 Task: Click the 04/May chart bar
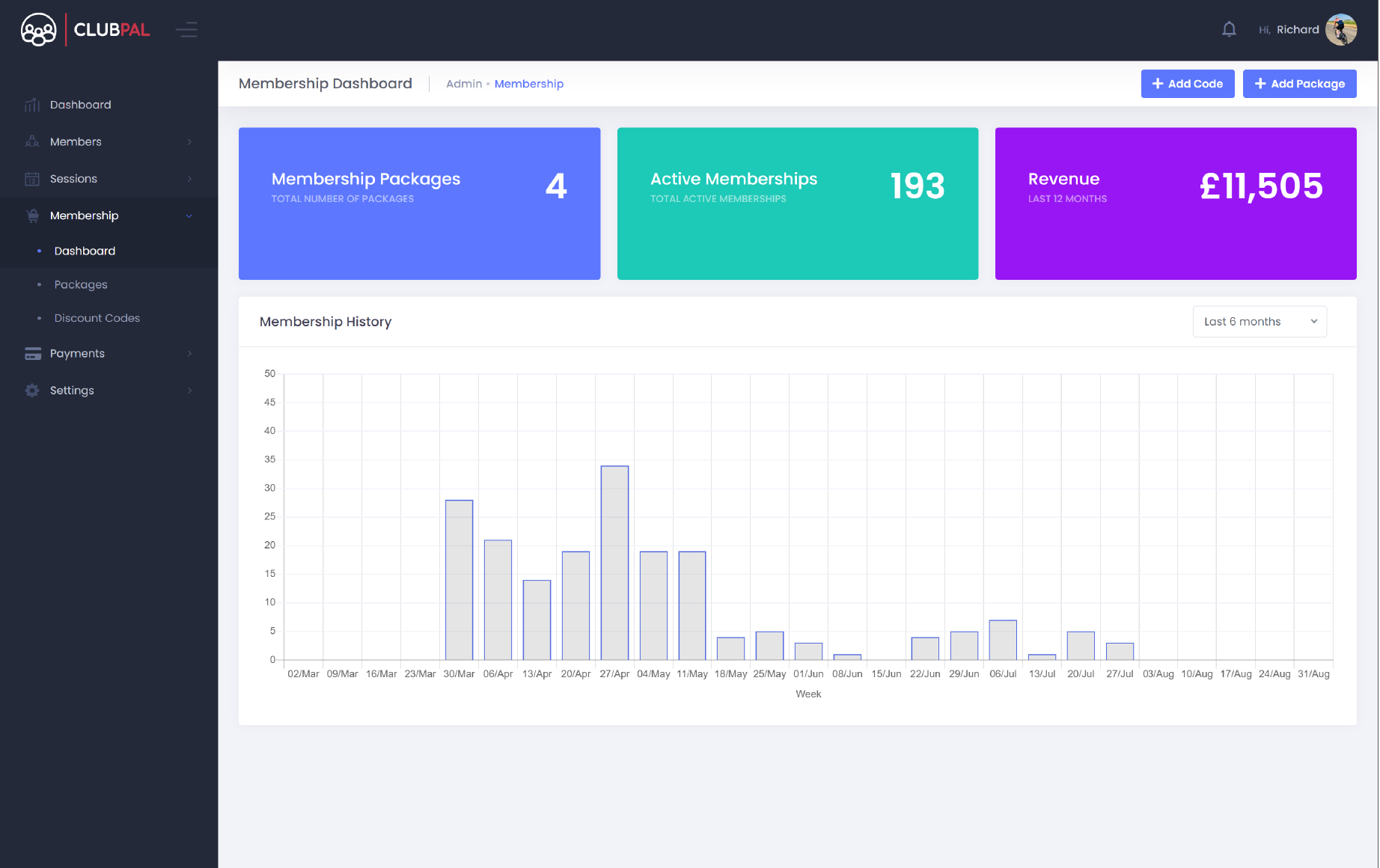click(x=653, y=606)
